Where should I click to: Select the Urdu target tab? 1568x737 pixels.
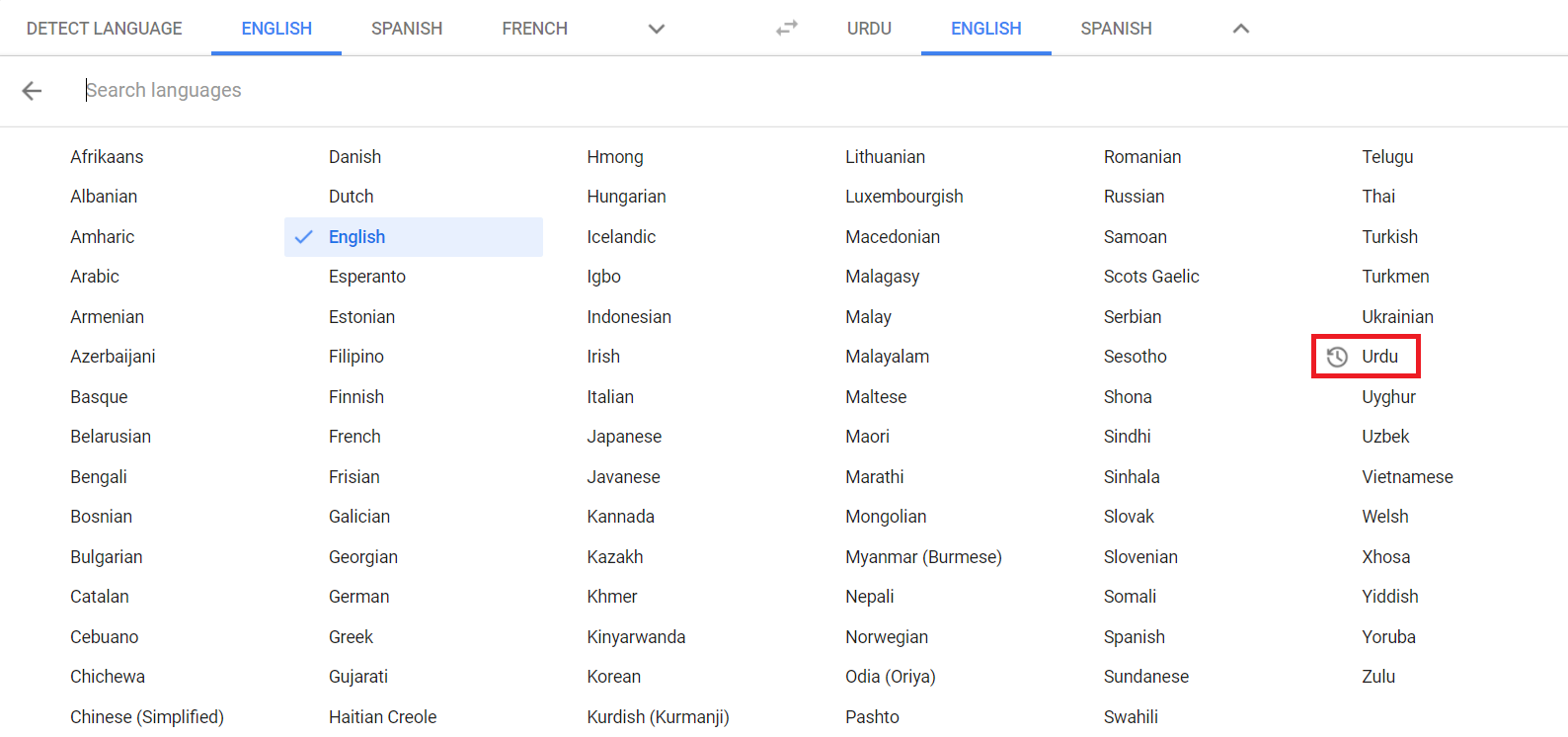click(869, 29)
